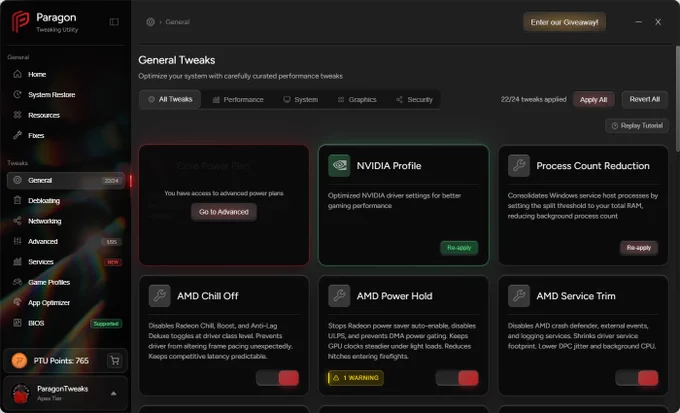This screenshot has height=413, width=680.
Task: Re-apply the NVIDIA Profile tweak
Action: [459, 248]
